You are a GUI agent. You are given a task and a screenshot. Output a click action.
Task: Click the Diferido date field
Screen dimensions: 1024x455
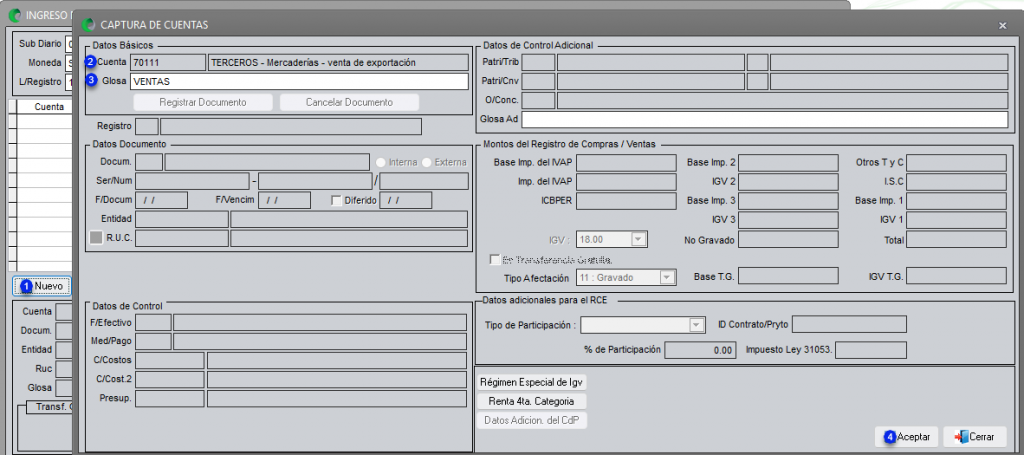406,200
